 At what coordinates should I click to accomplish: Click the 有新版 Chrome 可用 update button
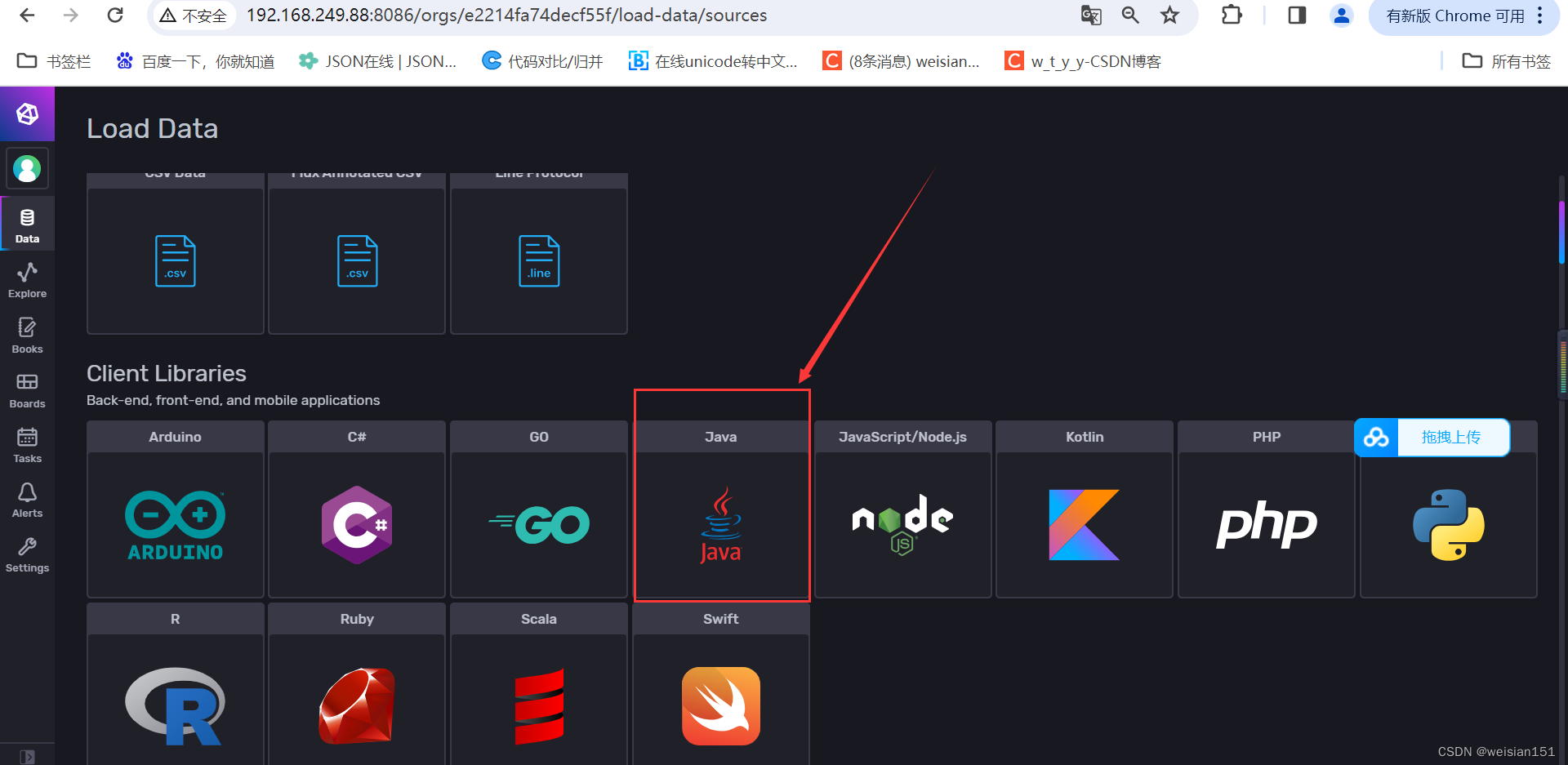pos(1463,16)
